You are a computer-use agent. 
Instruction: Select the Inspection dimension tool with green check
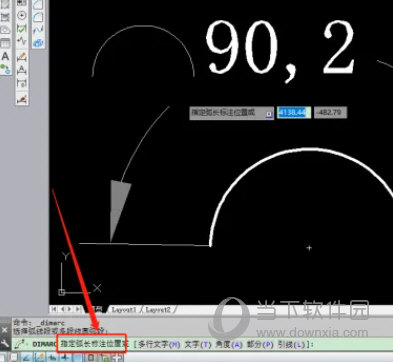tap(21, 29)
